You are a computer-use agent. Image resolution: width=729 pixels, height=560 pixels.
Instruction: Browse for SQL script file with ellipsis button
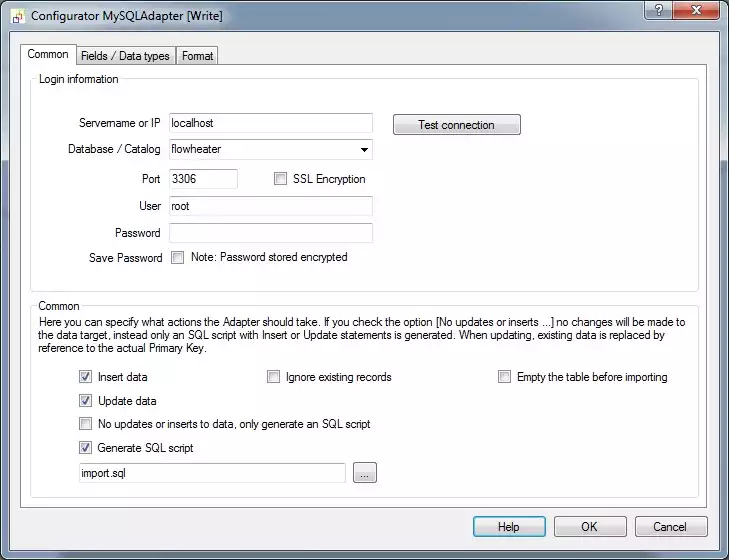pyautogui.click(x=365, y=474)
